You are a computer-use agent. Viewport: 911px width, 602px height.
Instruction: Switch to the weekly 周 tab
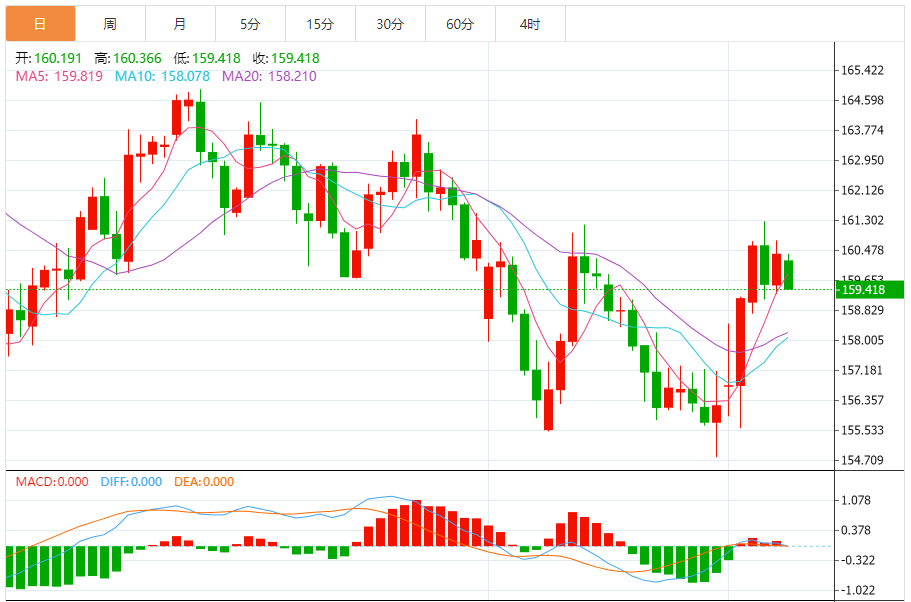point(110,24)
